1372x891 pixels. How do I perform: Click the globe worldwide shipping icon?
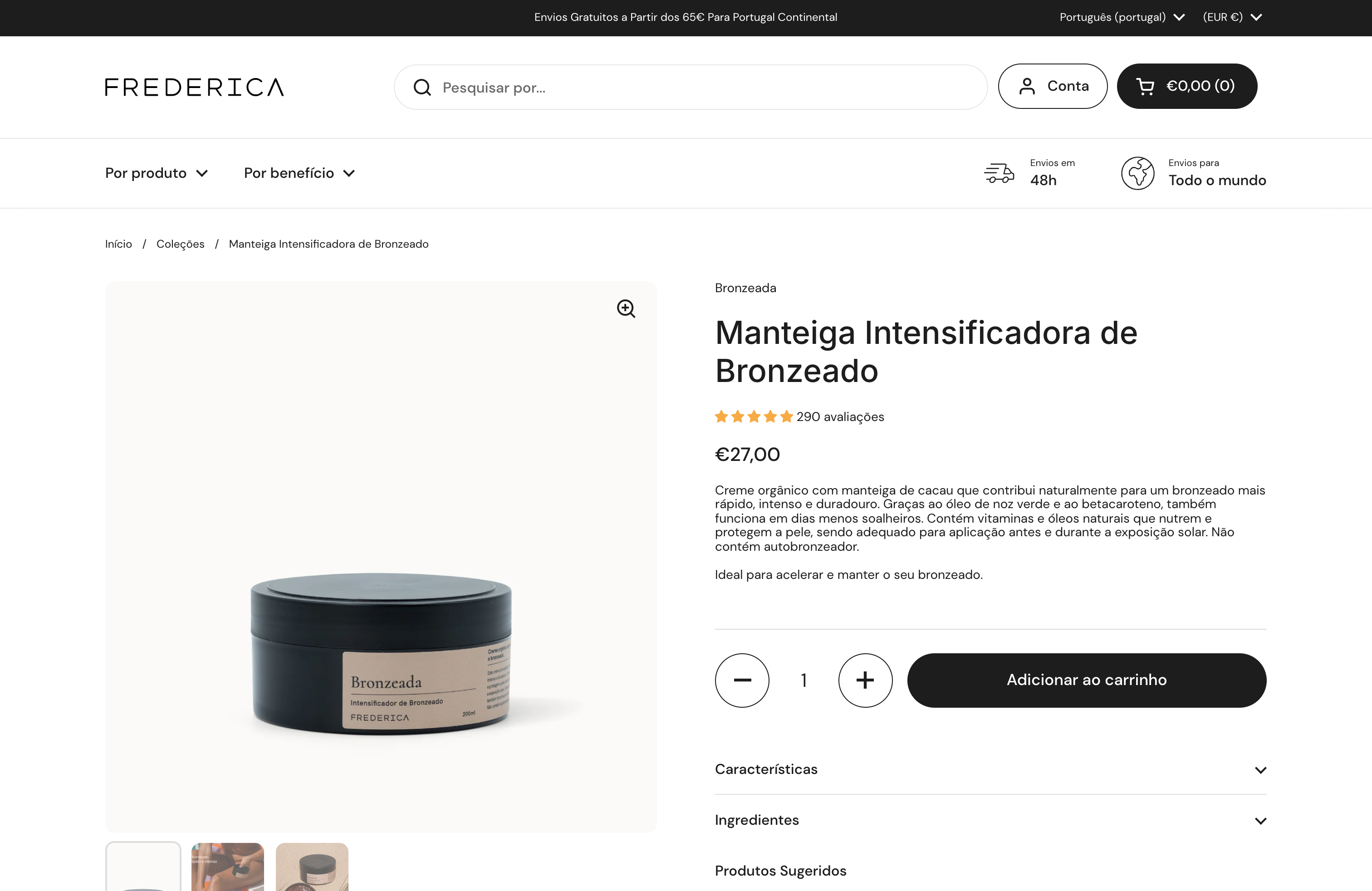coord(1137,173)
